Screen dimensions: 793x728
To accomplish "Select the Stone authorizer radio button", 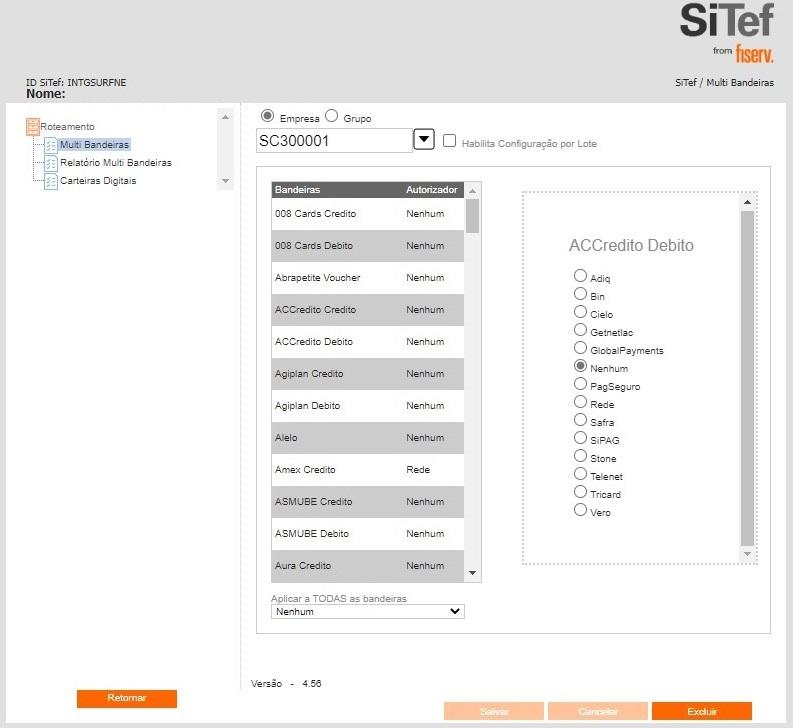I will point(580,456).
